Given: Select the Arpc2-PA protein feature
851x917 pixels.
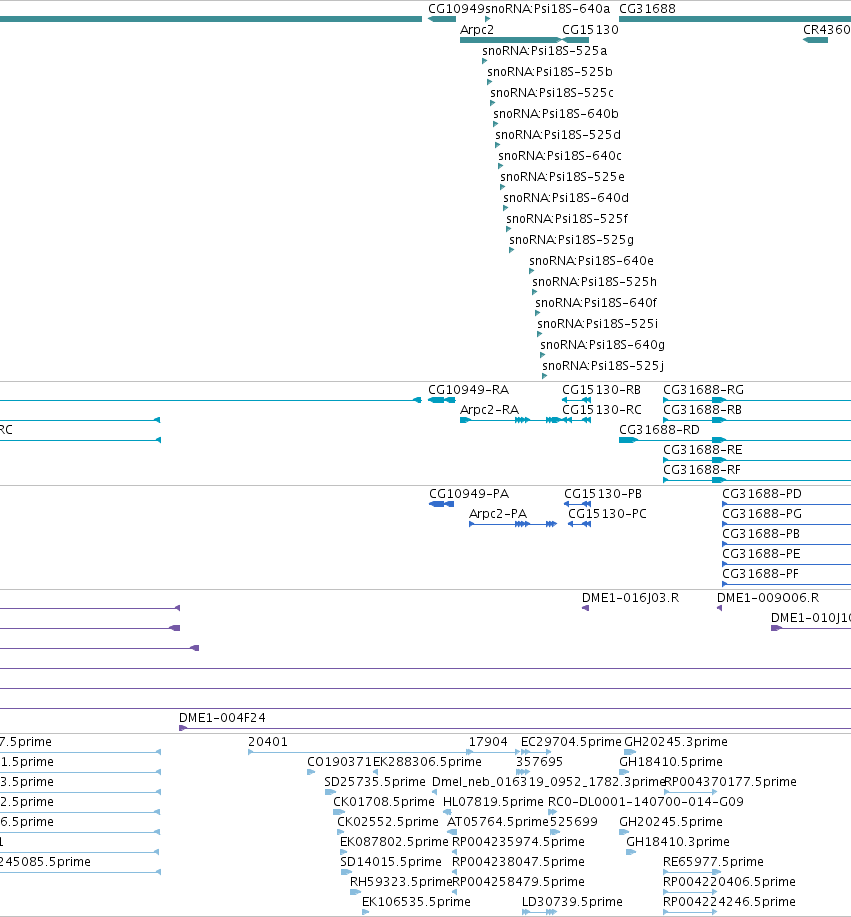Looking at the screenshot, I should point(513,524).
